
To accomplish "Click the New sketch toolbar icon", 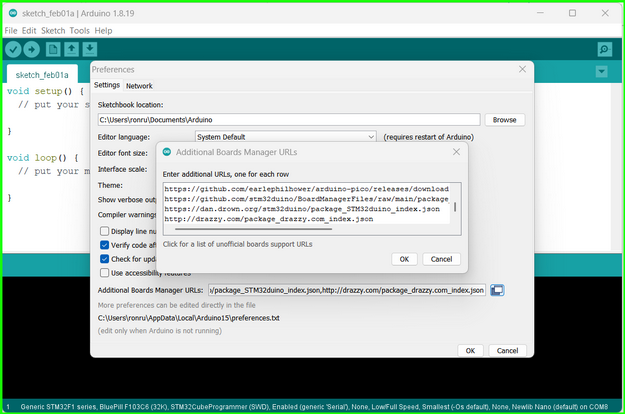I will click(x=53, y=49).
